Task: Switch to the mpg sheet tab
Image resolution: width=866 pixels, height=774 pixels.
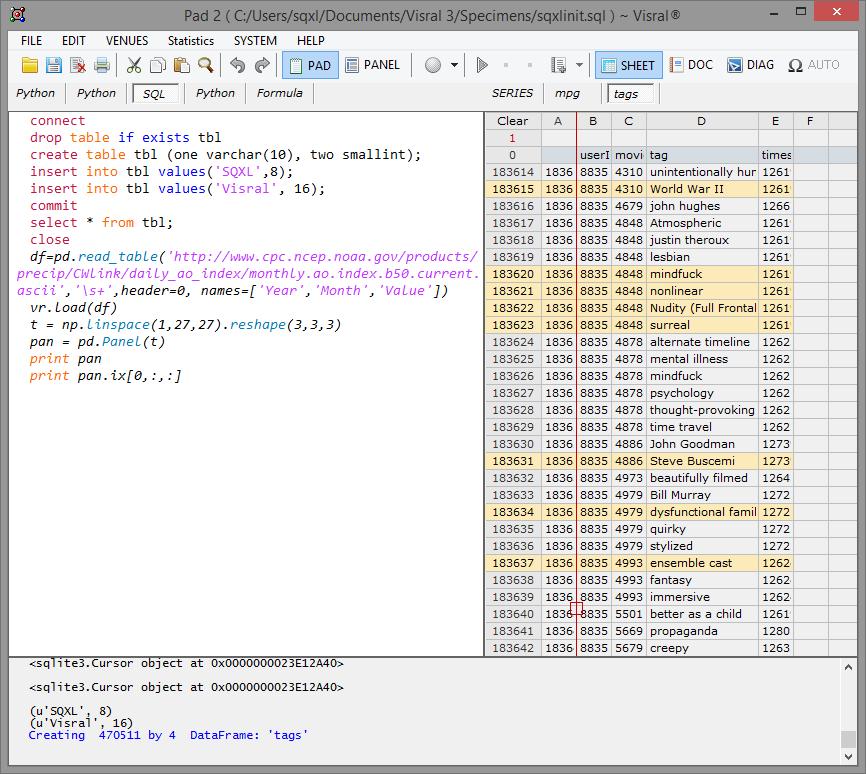Action: point(567,93)
